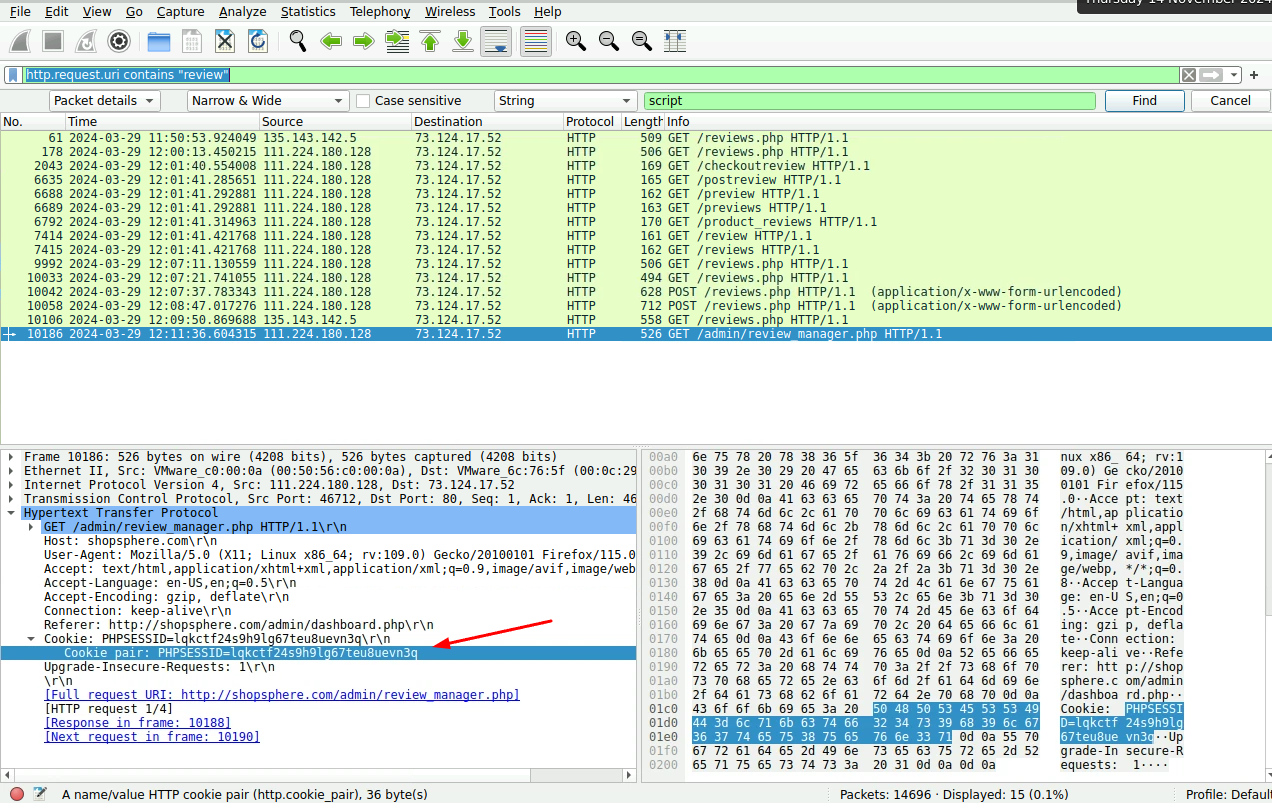
Task: Sort the packet list by Source column
Action: coord(334,122)
